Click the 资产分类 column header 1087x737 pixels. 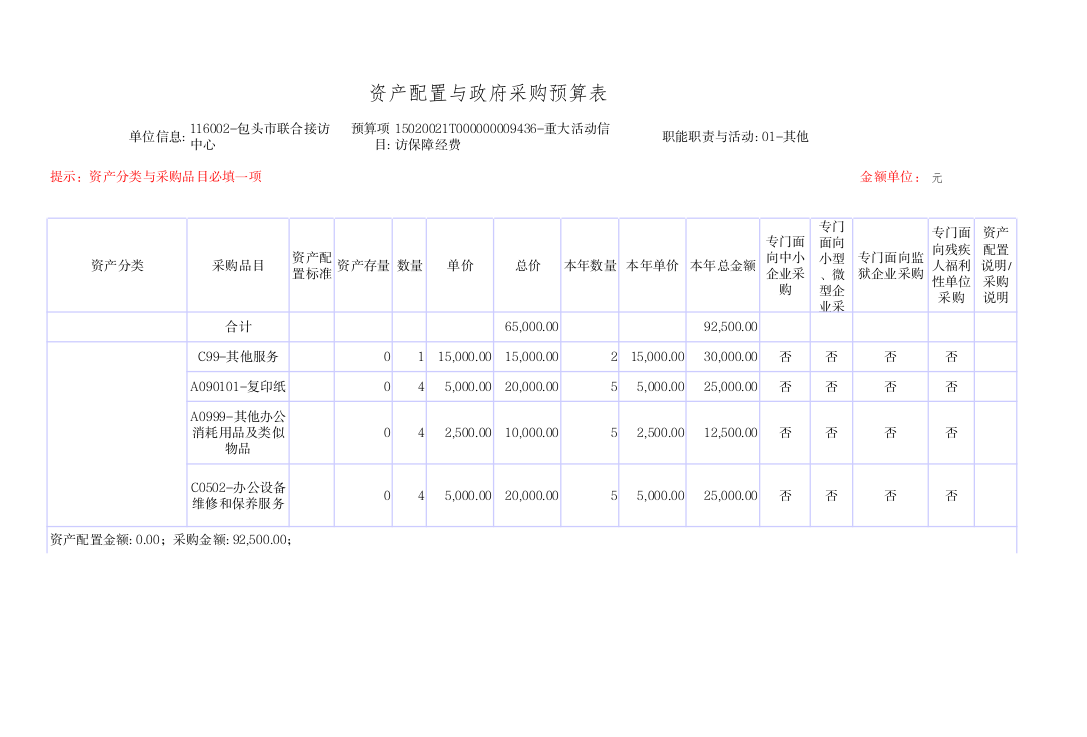[117, 265]
